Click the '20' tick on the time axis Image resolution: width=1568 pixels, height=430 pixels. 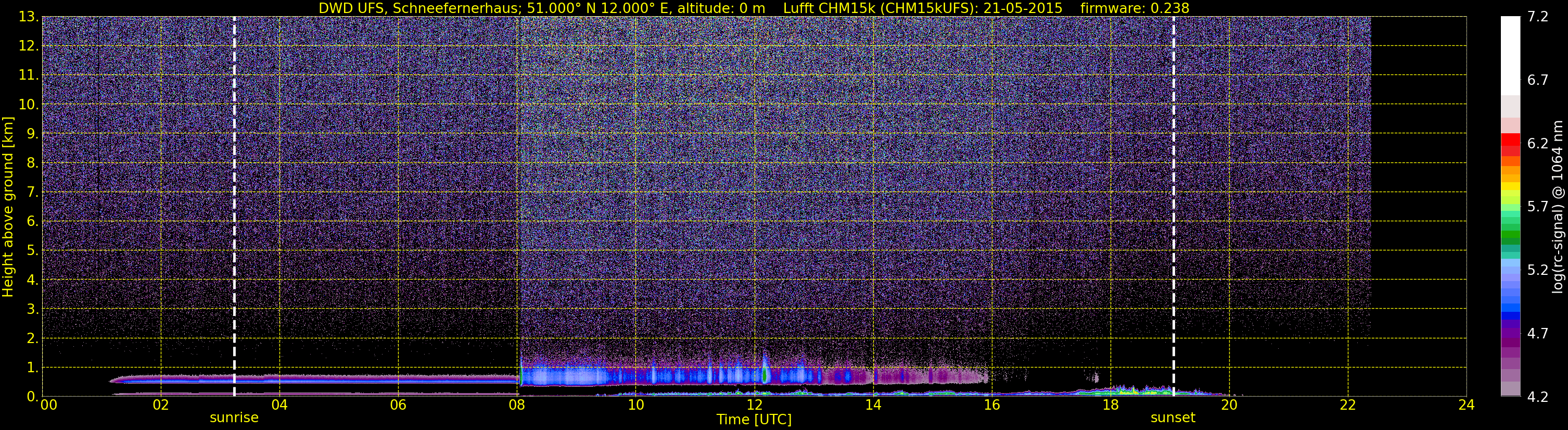[1229, 405]
